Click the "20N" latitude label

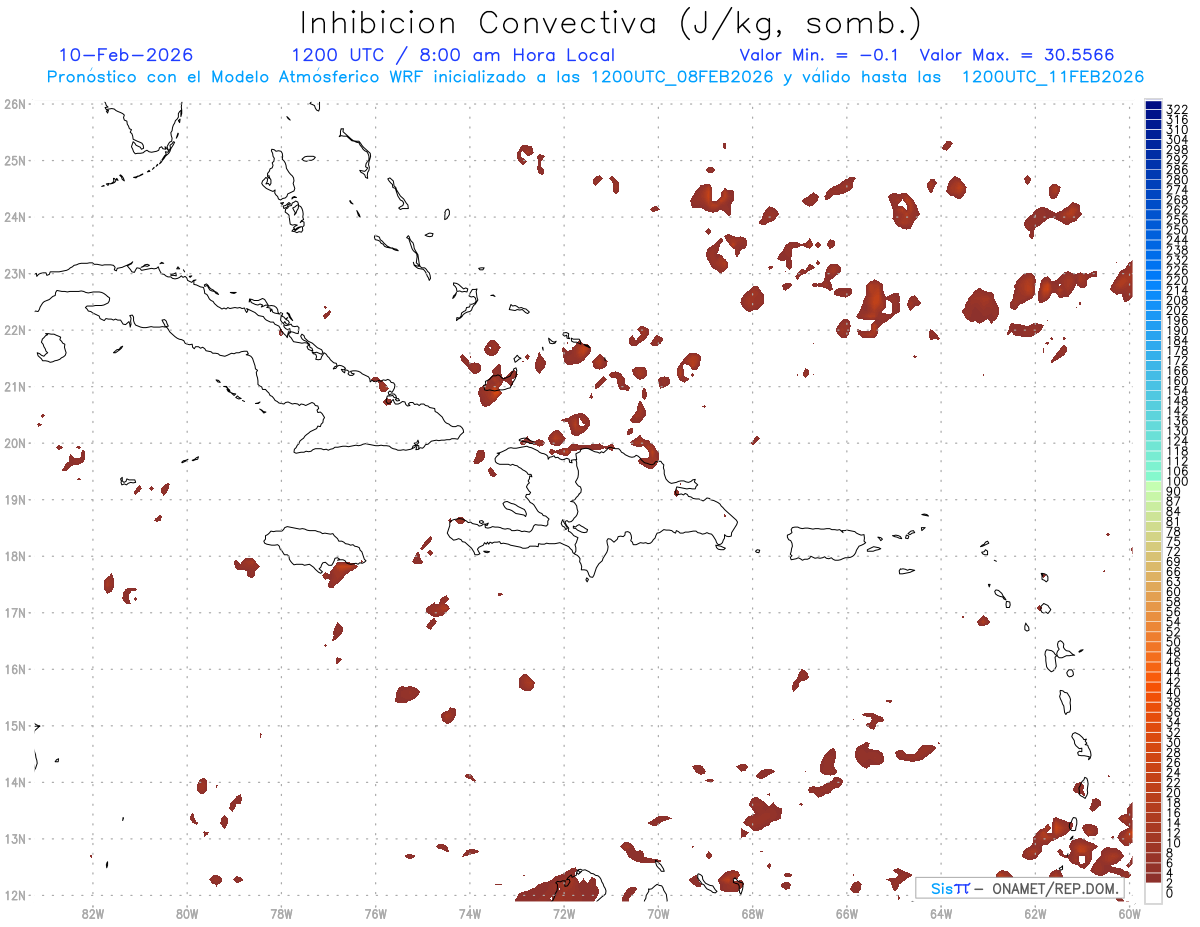14,443
